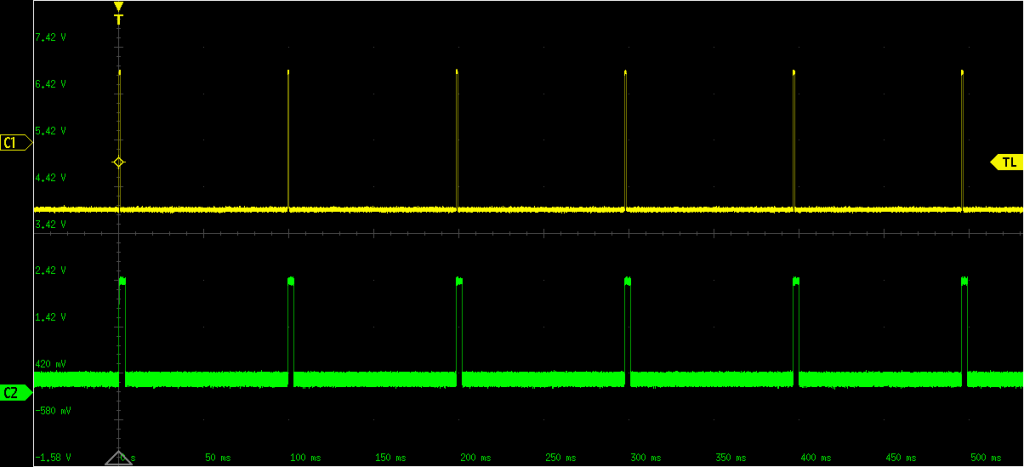
Task: Click the 7.42 V axis label
Action: (x=50, y=38)
